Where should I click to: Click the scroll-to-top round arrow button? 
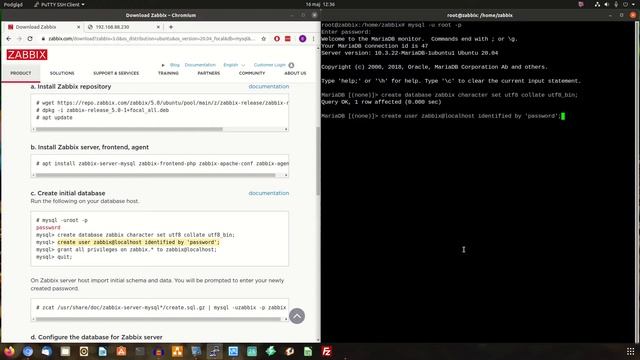[x=297, y=316]
